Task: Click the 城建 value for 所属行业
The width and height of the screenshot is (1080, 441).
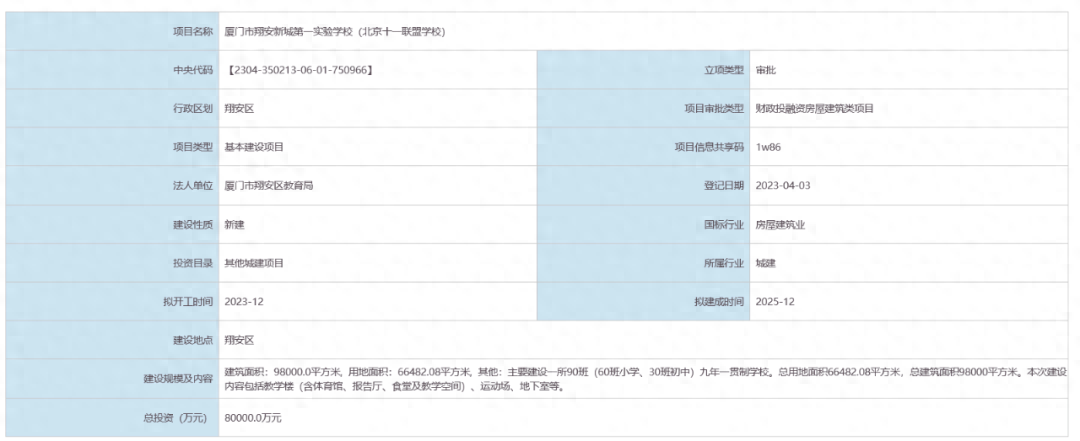Action: tap(765, 263)
